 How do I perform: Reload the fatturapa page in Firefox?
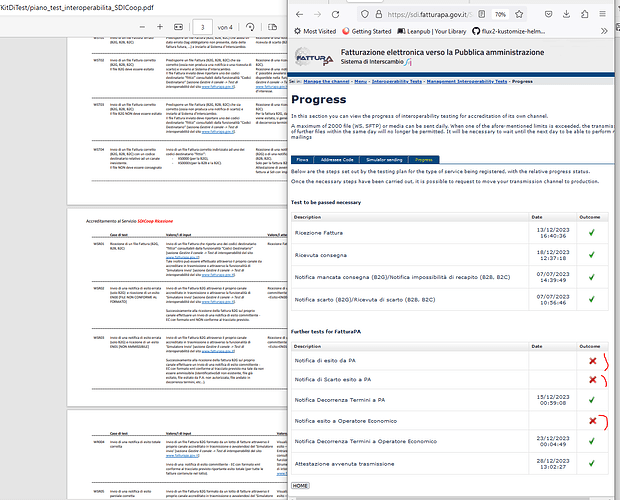(335, 14)
